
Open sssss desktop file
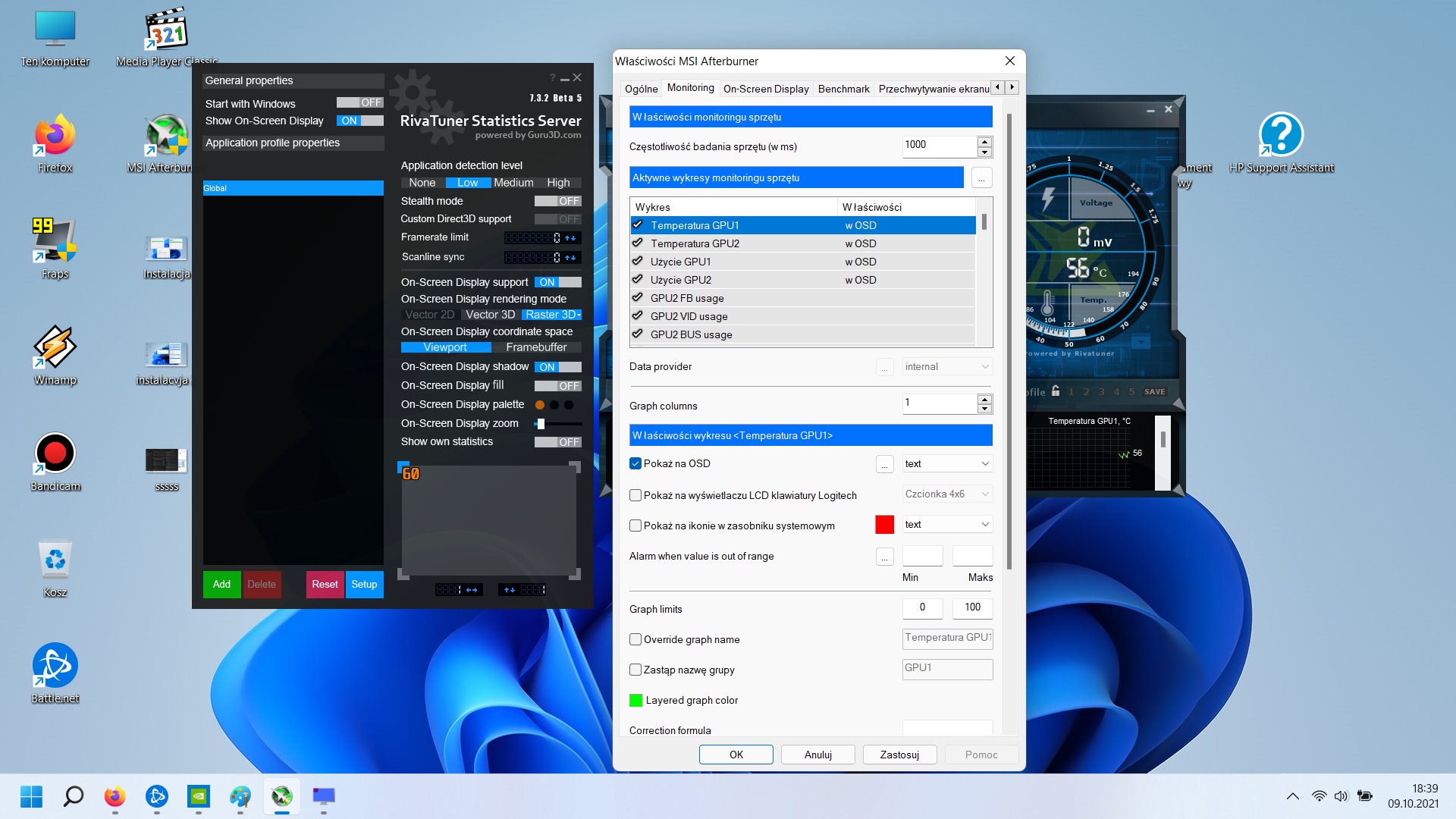click(167, 470)
